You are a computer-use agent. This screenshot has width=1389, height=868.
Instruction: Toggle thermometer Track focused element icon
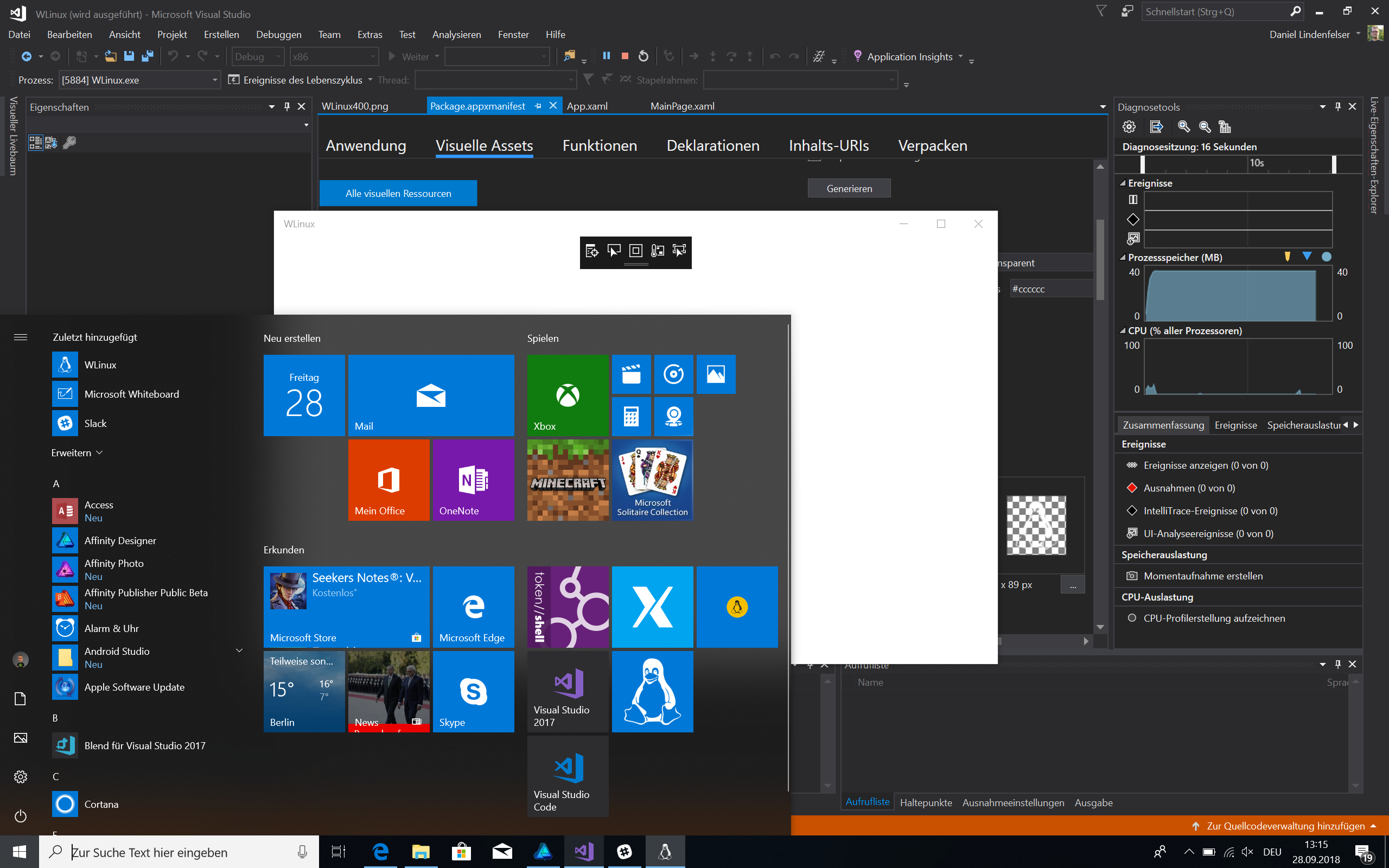tap(657, 251)
